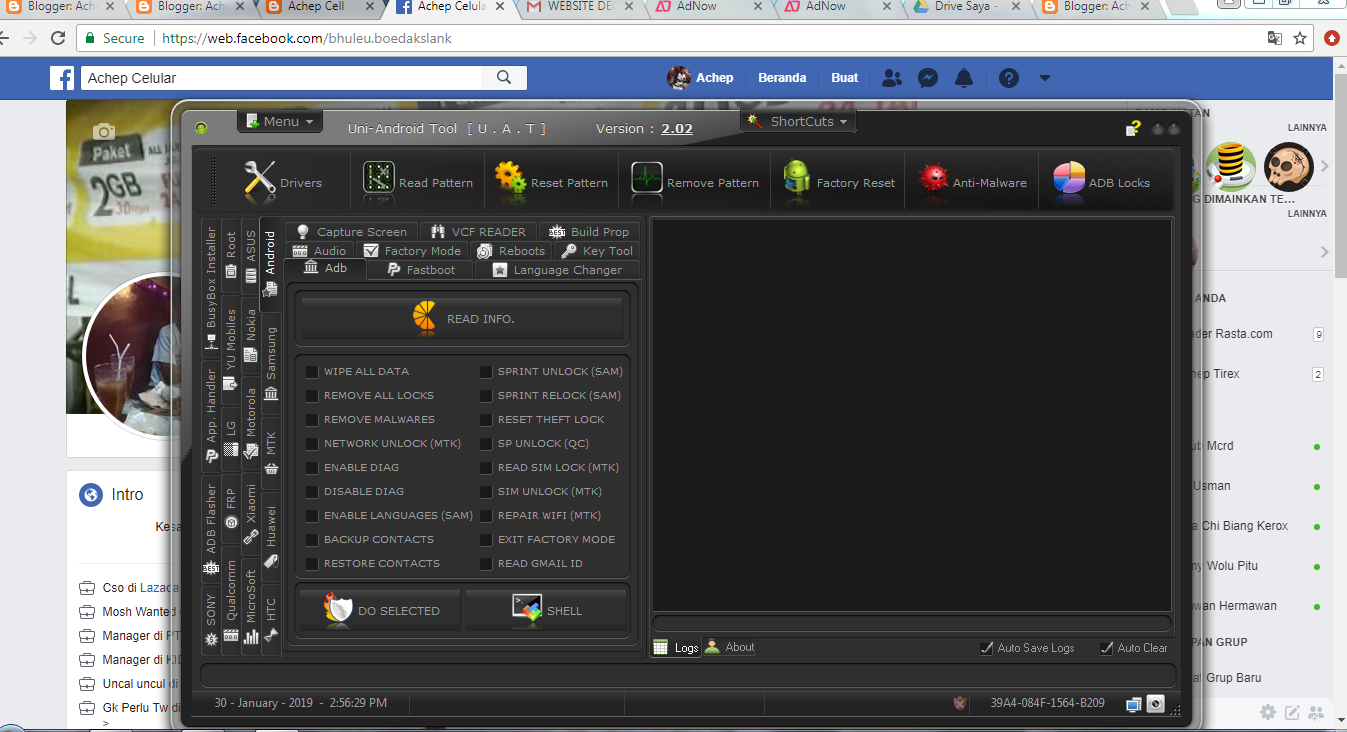Toggle ENABLE DIAG checkbox

click(x=313, y=468)
